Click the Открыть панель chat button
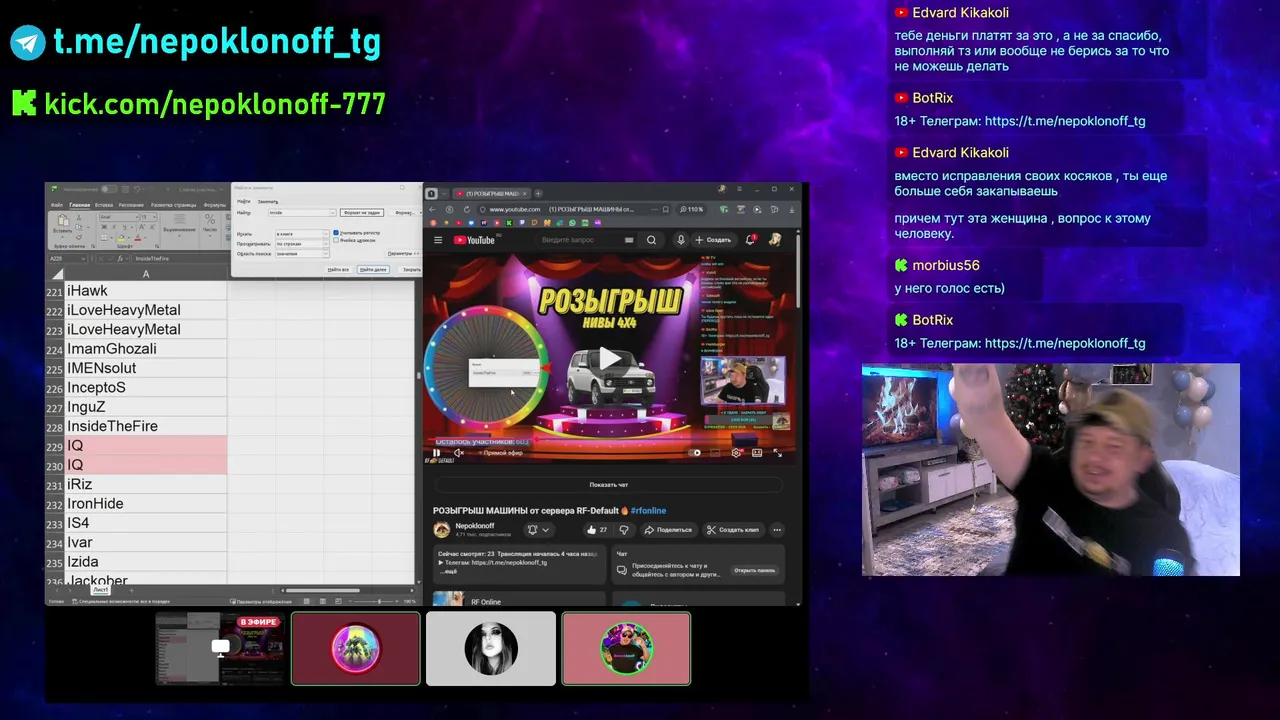The width and height of the screenshot is (1280, 720). (x=754, y=571)
